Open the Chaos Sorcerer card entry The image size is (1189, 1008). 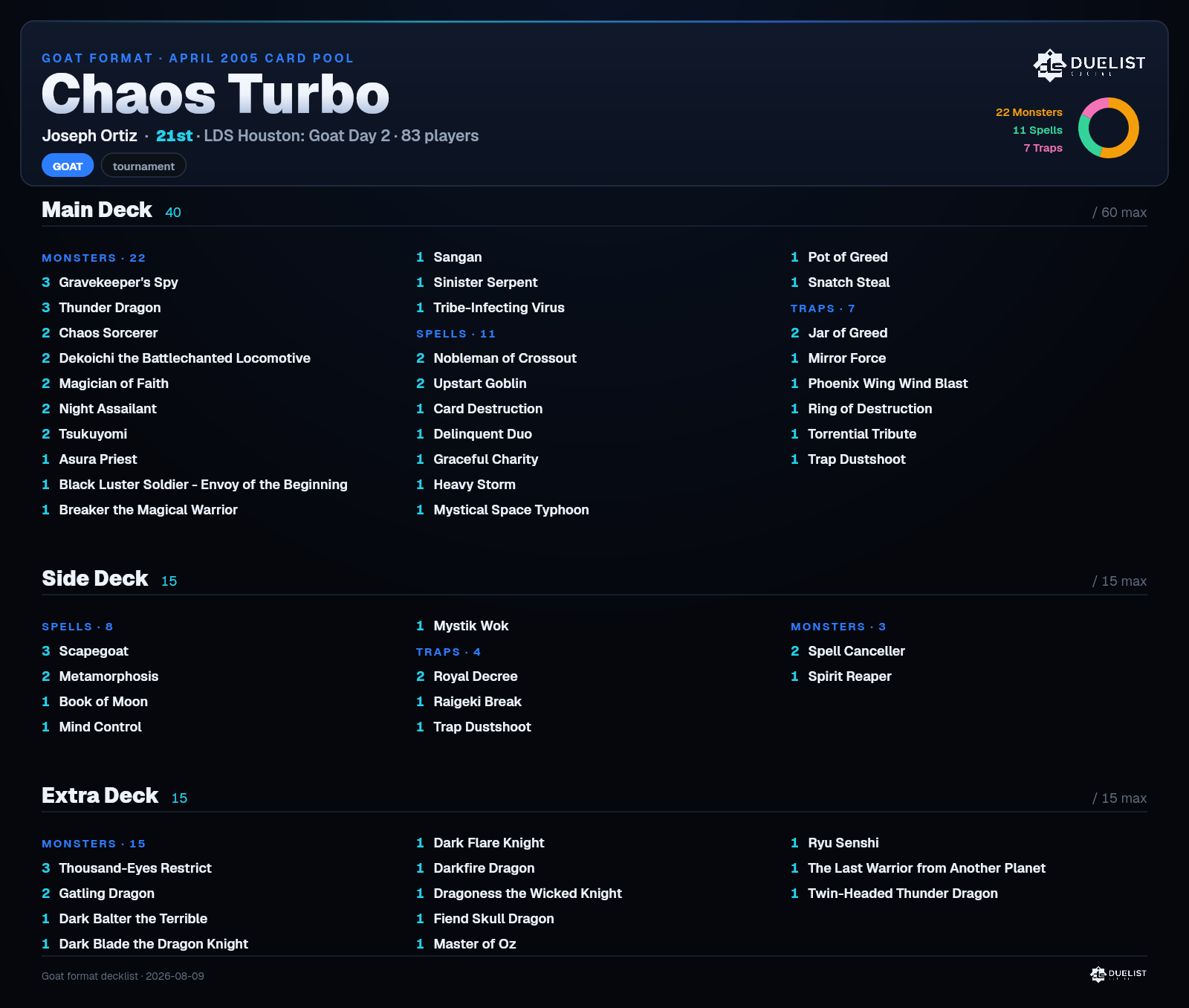coord(100,333)
